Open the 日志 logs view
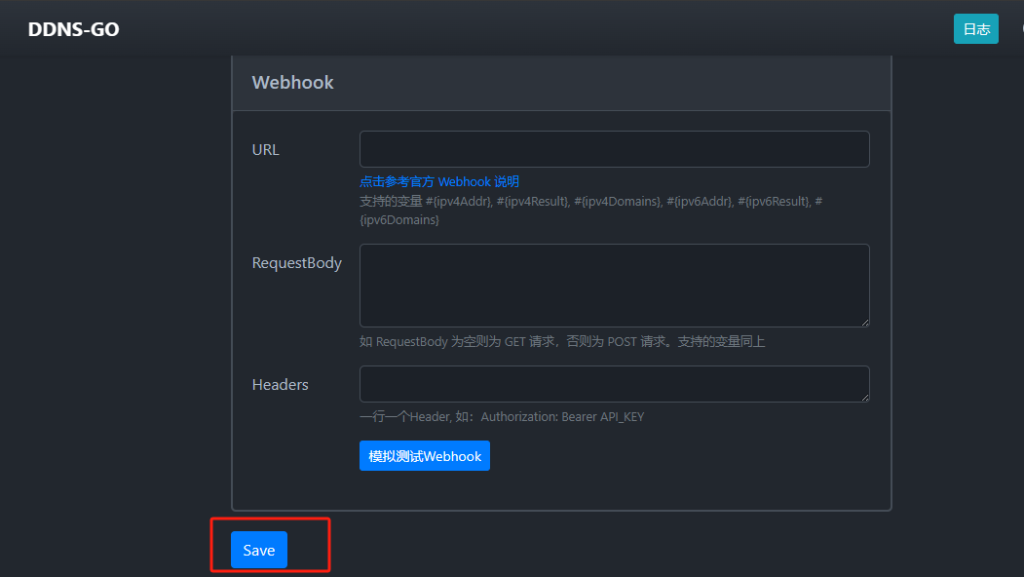Viewport: 1024px width, 577px height. pyautogui.click(x=975, y=29)
